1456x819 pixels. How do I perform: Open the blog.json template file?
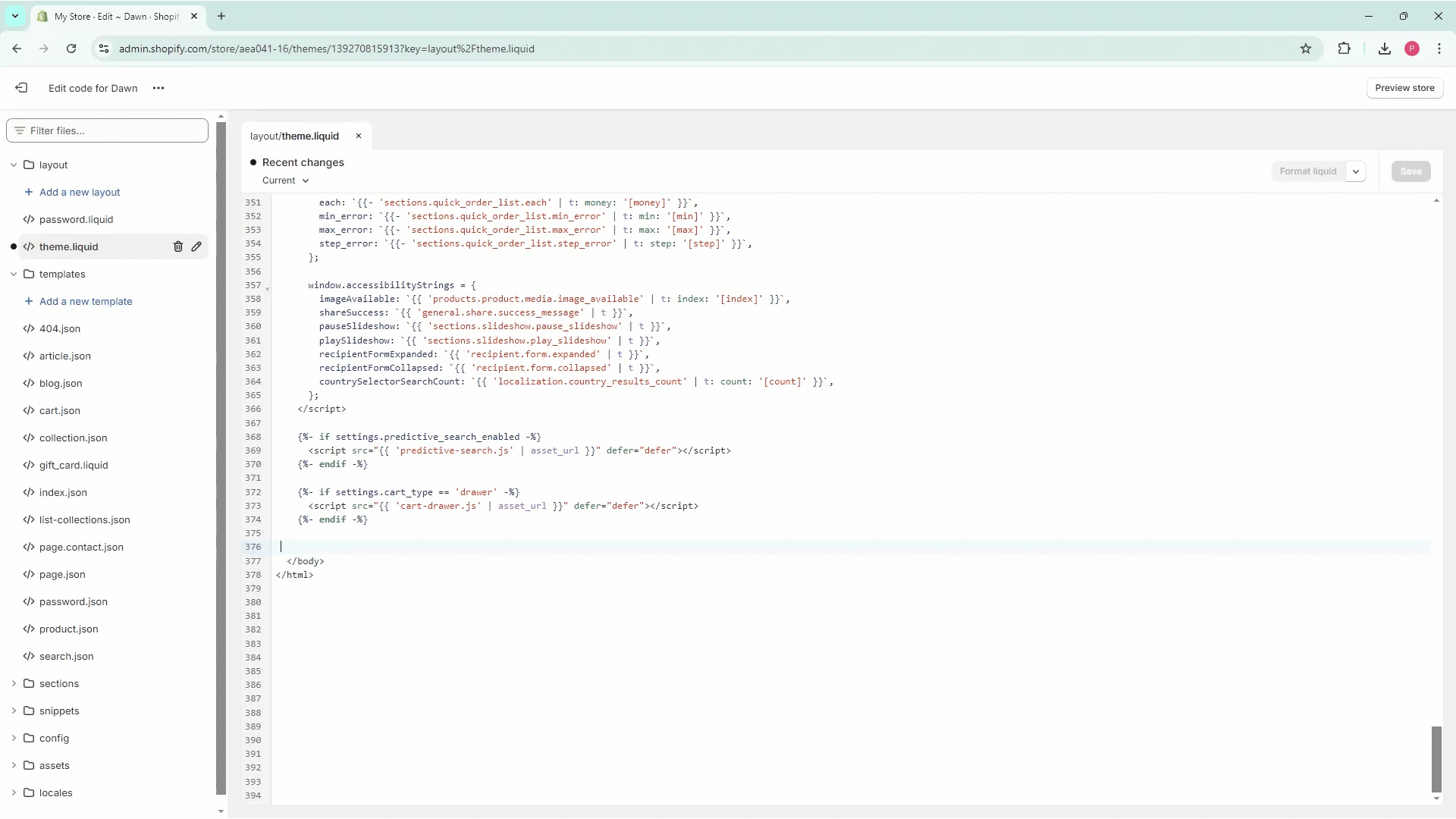(61, 384)
